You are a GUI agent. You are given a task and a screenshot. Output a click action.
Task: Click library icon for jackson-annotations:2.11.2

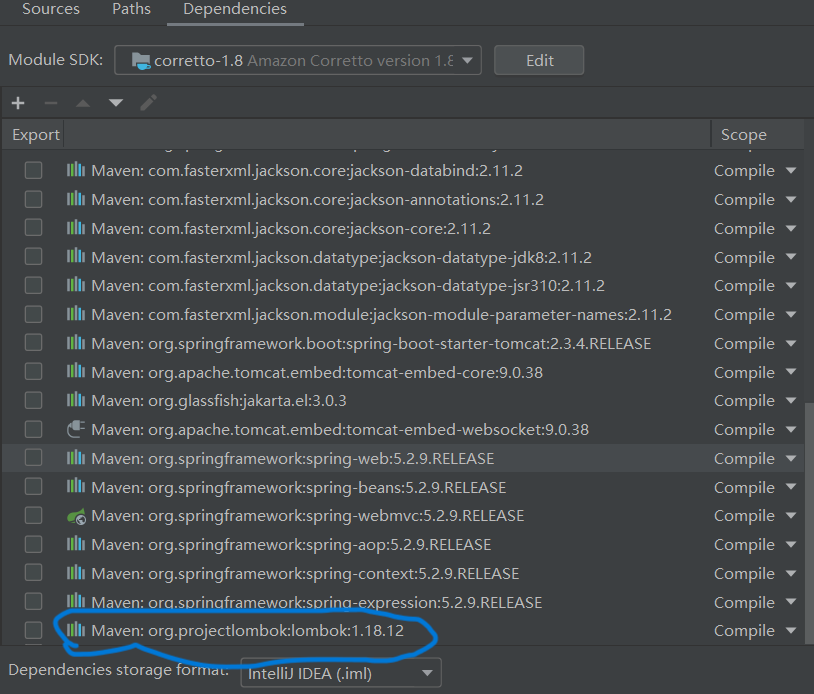(x=76, y=199)
